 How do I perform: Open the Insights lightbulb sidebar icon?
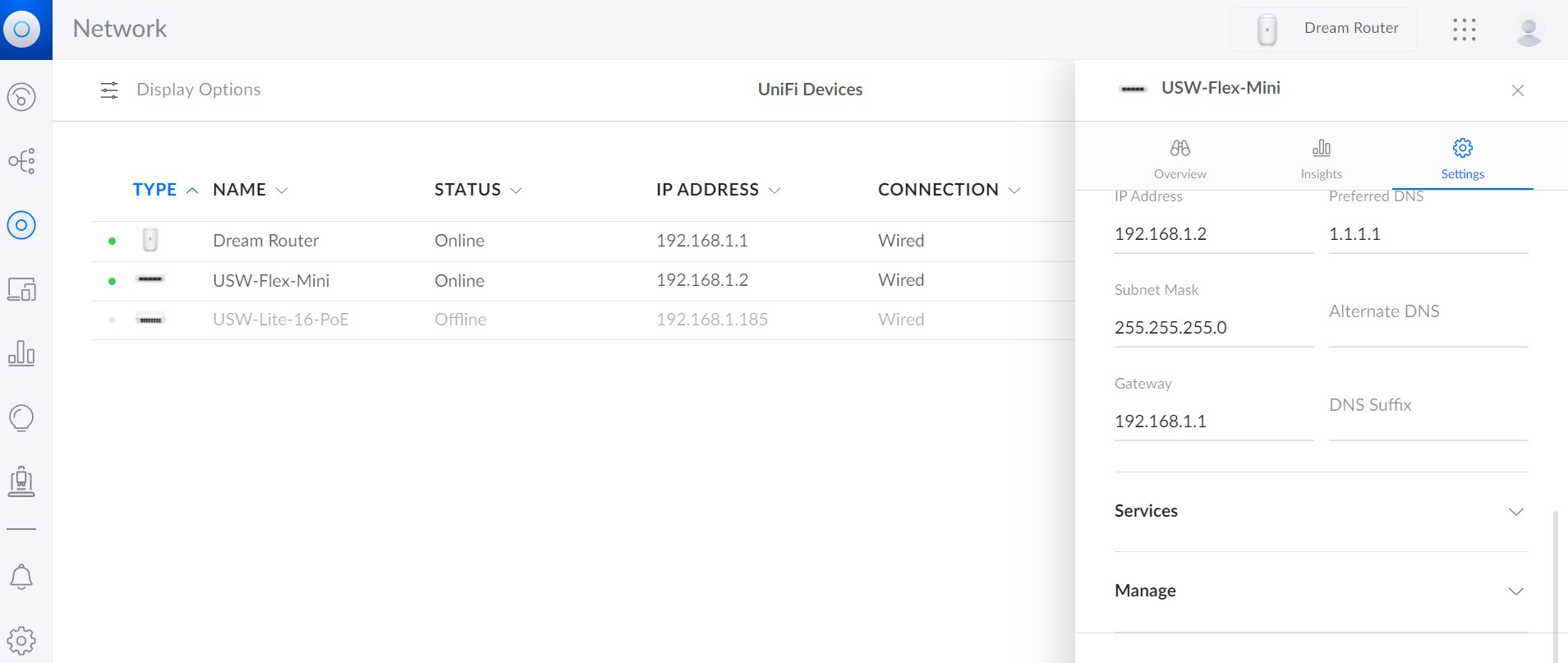[x=21, y=417]
